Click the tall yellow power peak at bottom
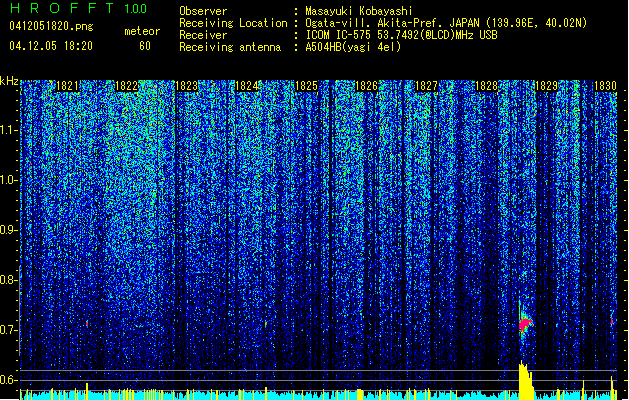The image size is (629, 400). click(526, 380)
